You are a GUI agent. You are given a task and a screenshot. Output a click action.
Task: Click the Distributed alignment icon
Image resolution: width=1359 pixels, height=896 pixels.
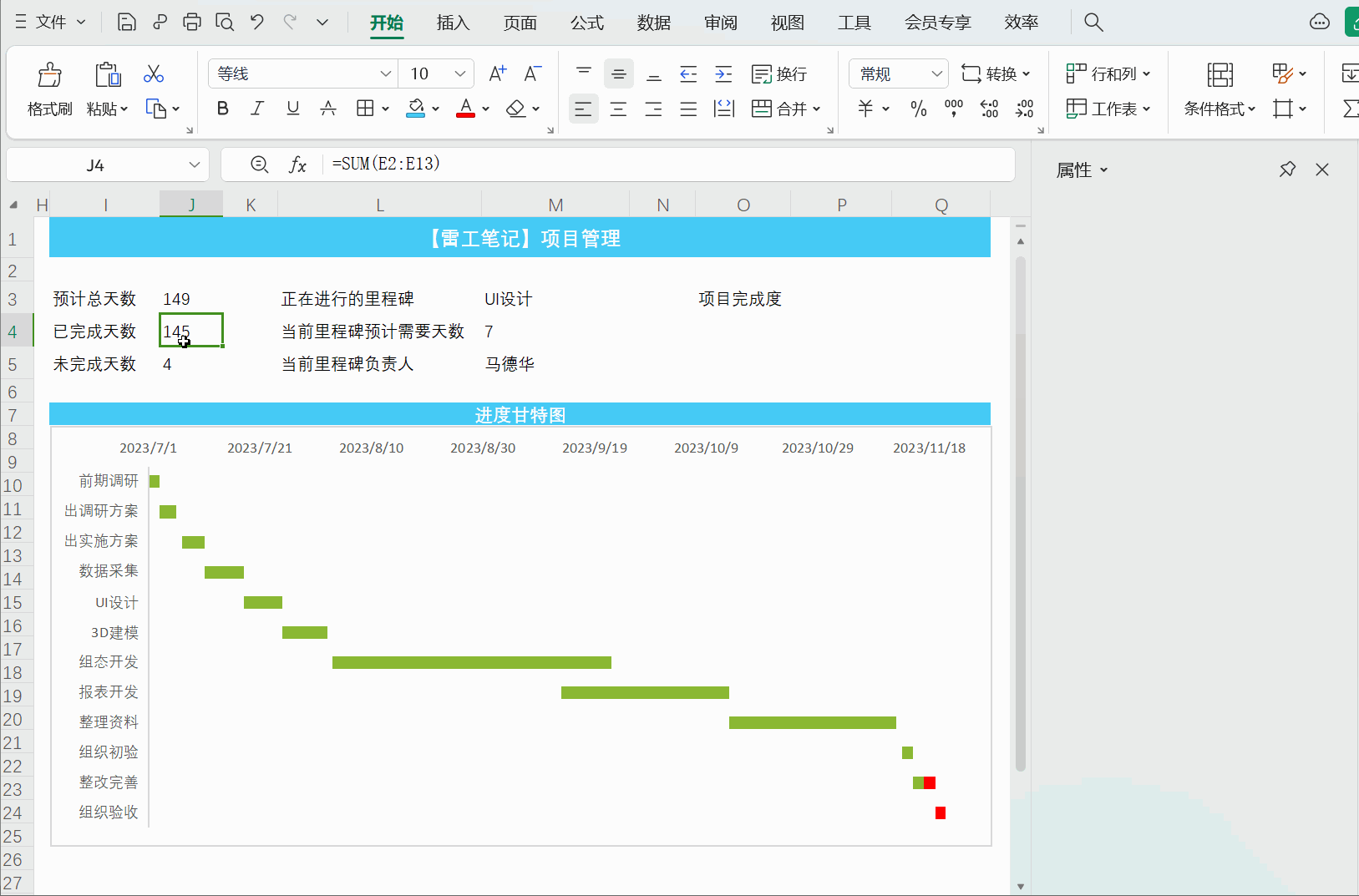click(x=723, y=109)
